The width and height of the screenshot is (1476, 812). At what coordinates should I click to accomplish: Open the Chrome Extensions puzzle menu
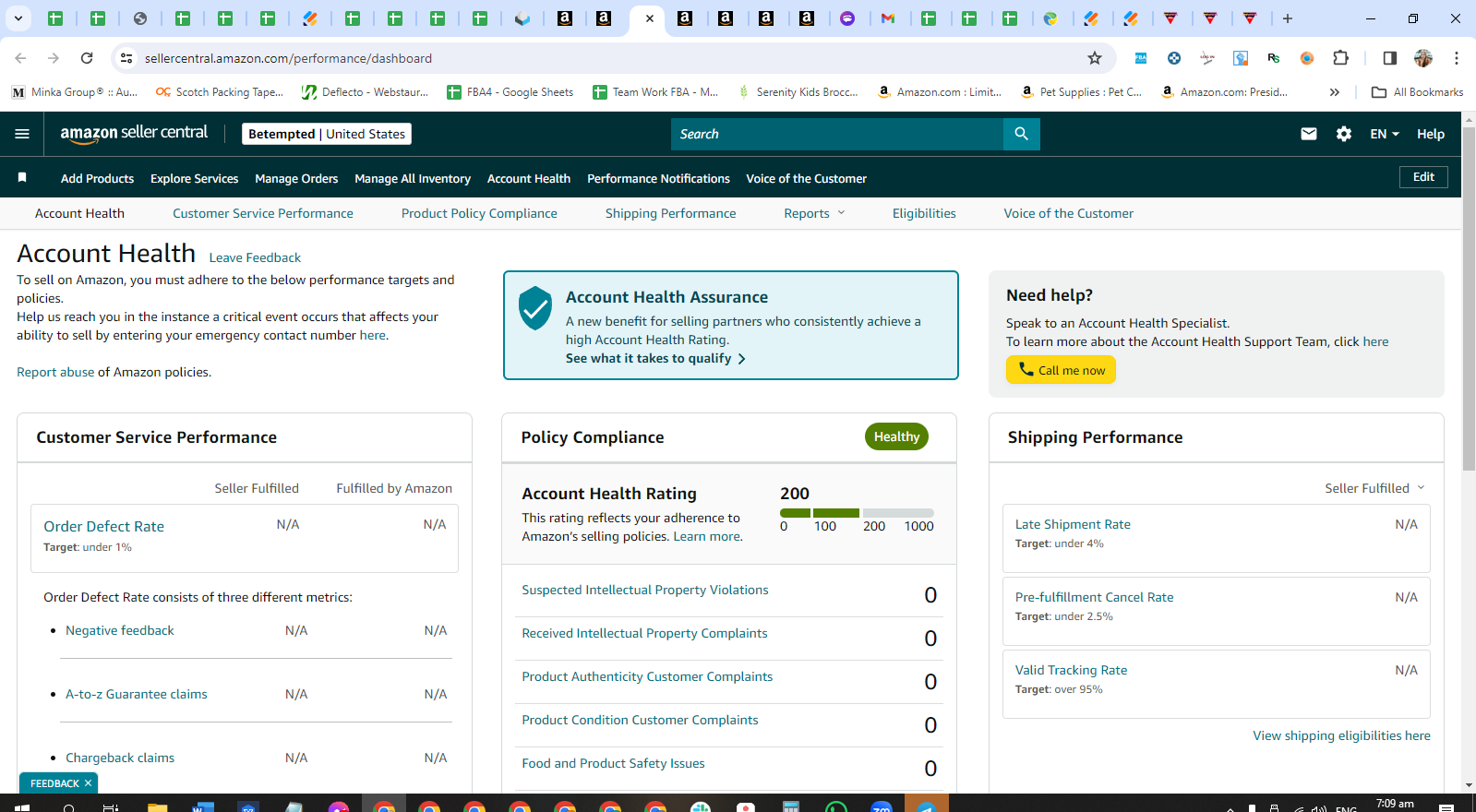[1341, 58]
